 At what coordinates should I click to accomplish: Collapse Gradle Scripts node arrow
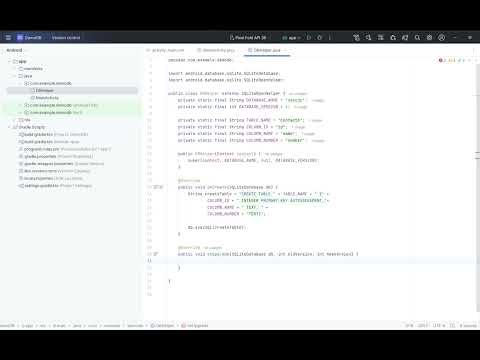(x=9, y=127)
